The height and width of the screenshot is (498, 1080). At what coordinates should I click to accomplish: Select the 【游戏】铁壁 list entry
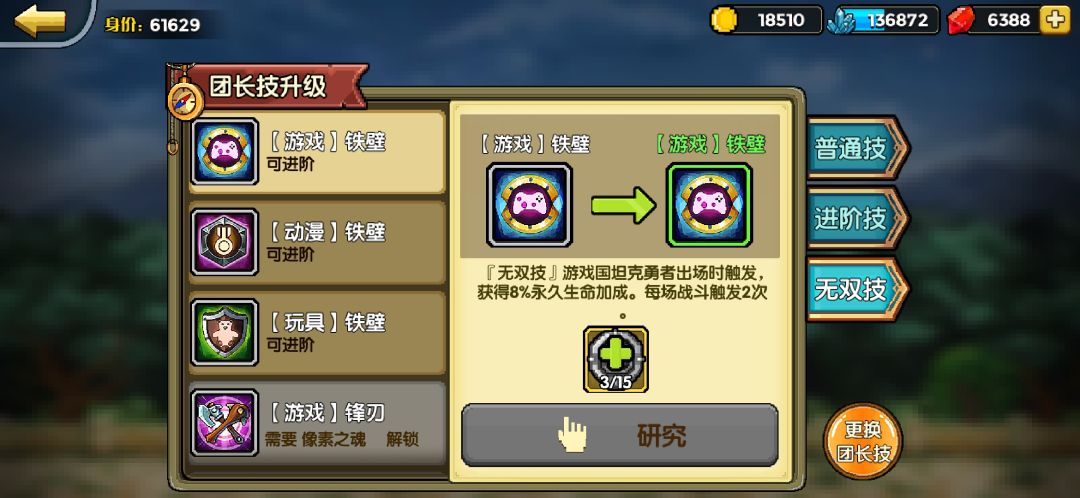point(318,152)
